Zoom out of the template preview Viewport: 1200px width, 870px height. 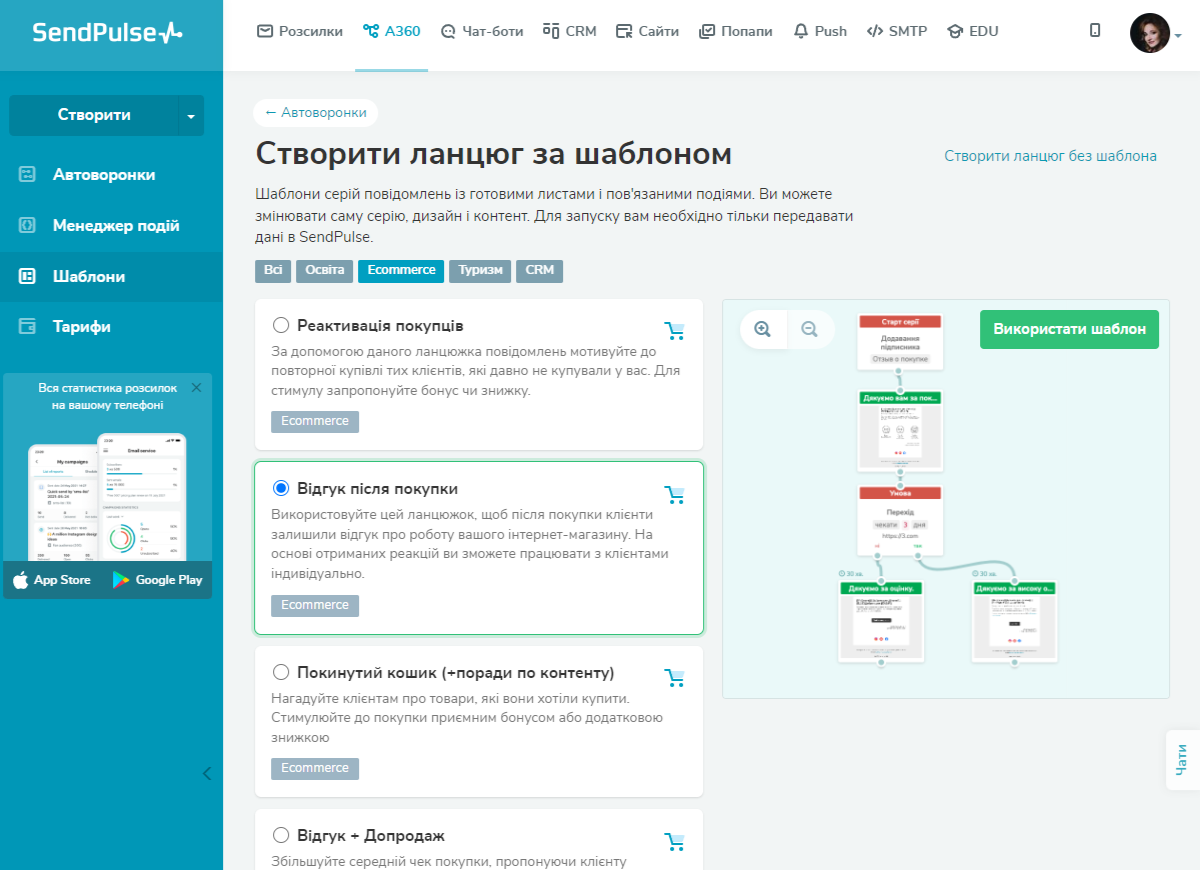tap(810, 329)
